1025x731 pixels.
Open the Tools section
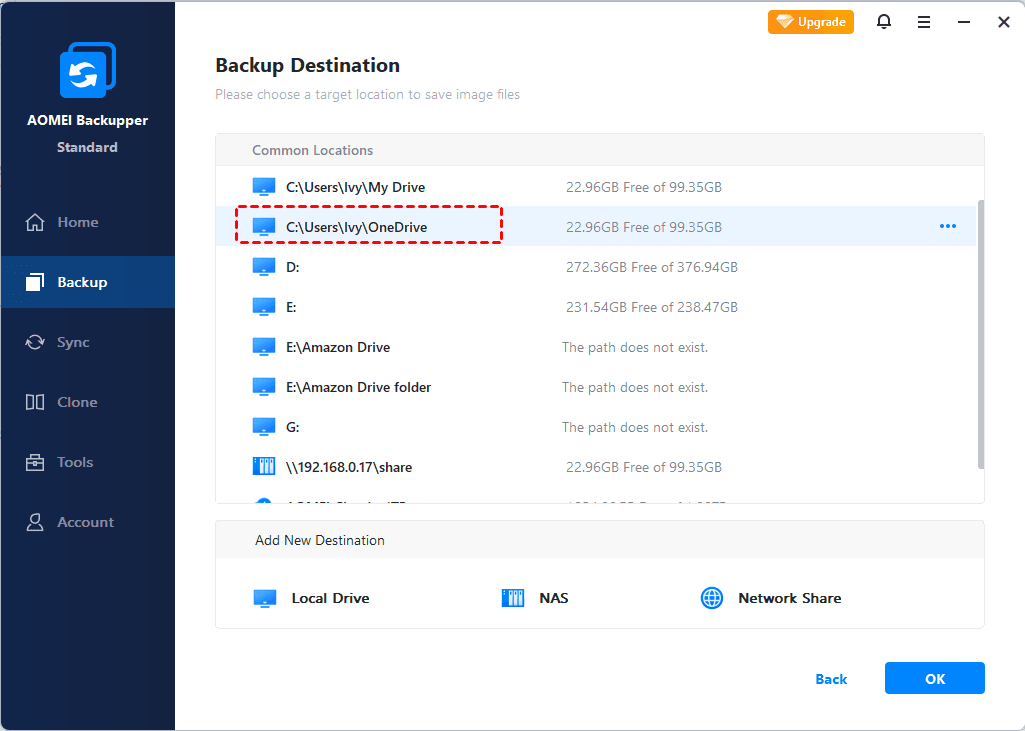[75, 462]
